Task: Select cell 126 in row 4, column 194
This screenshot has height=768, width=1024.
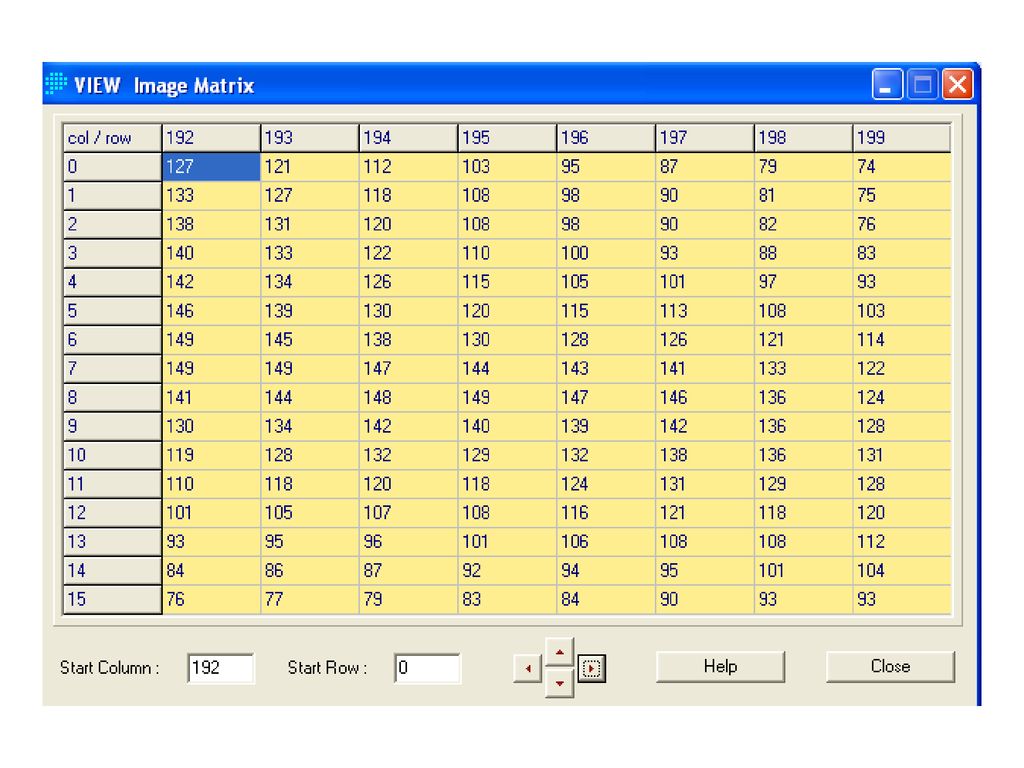Action: [408, 281]
